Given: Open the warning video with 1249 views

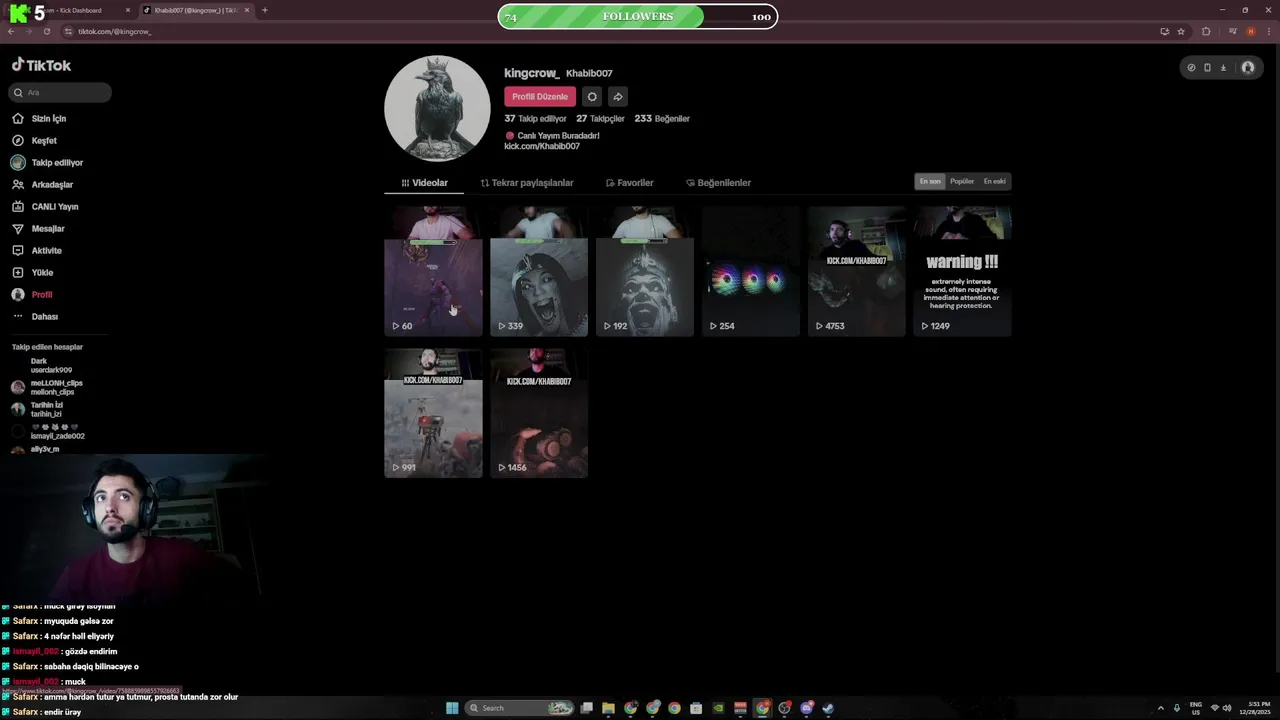Looking at the screenshot, I should [962, 271].
